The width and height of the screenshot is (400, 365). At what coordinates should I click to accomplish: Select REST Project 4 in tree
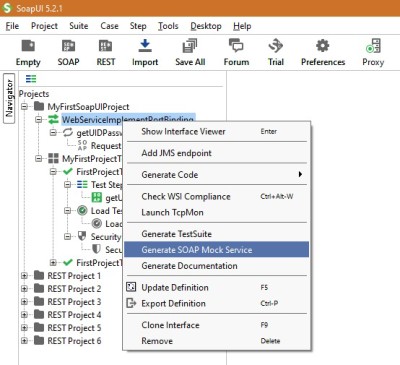[74, 315]
